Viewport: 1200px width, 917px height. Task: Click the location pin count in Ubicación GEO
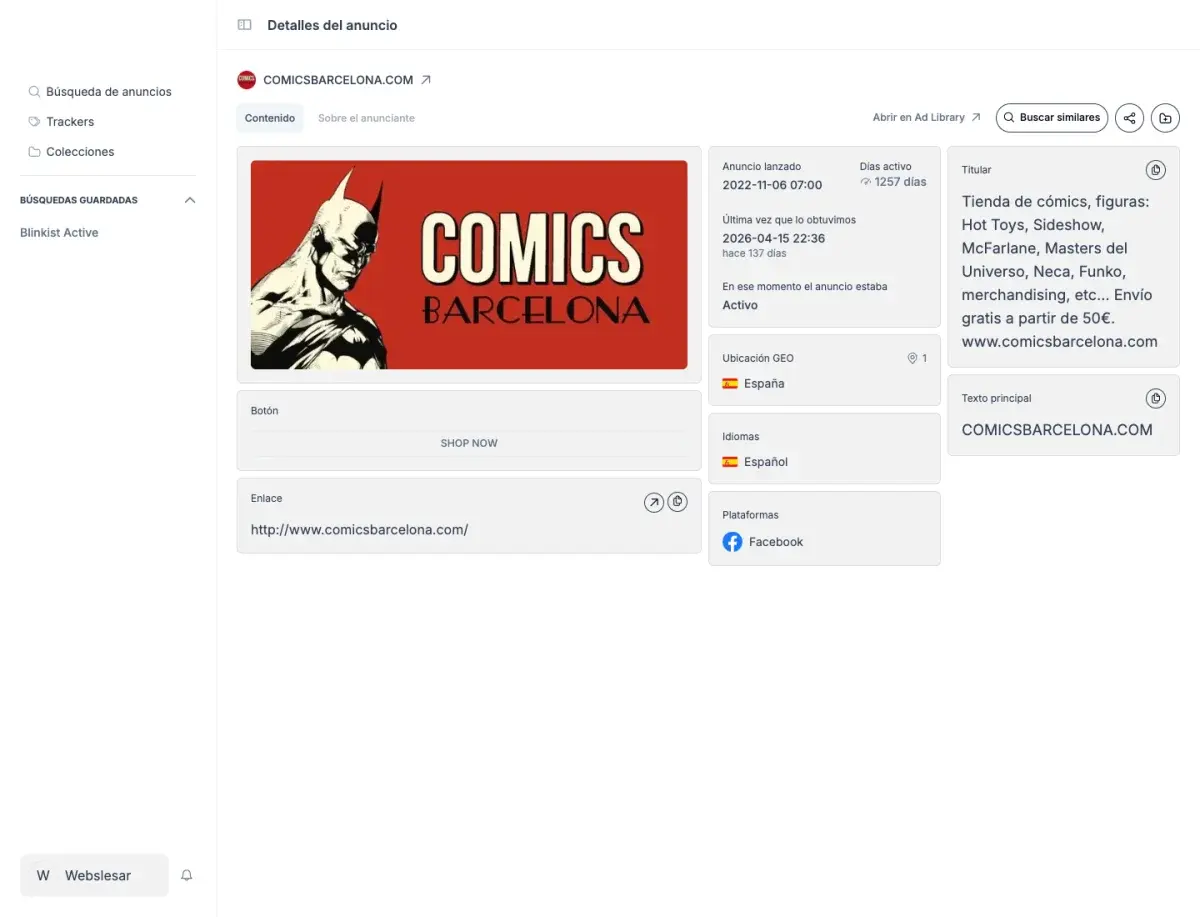tap(917, 358)
